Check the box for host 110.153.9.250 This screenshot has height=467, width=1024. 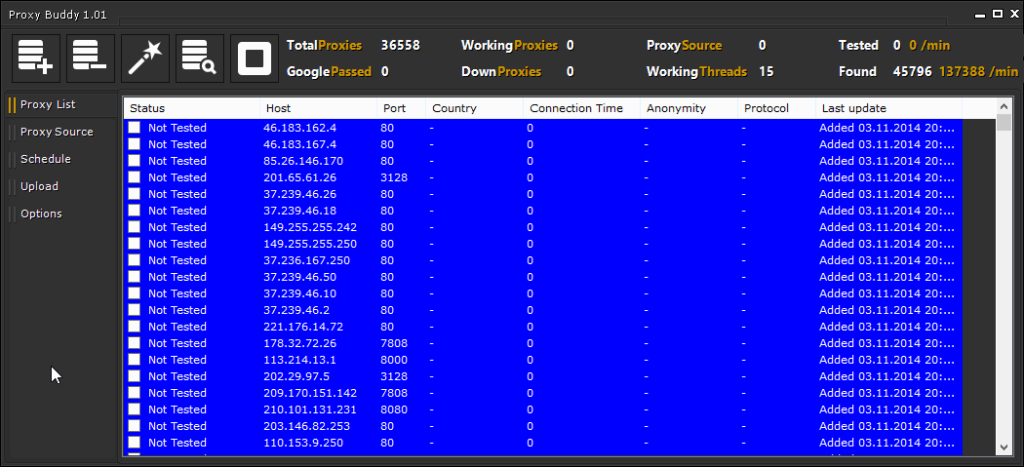click(134, 443)
